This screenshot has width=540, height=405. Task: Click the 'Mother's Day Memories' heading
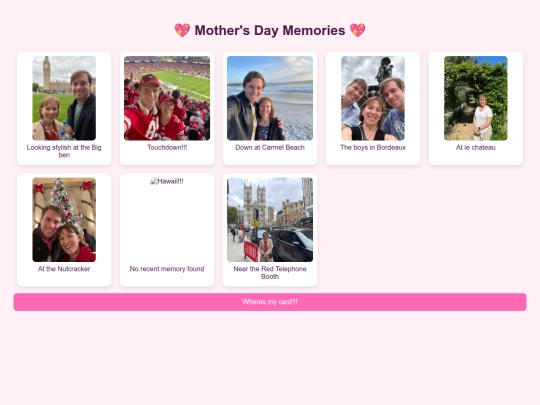[x=270, y=30]
